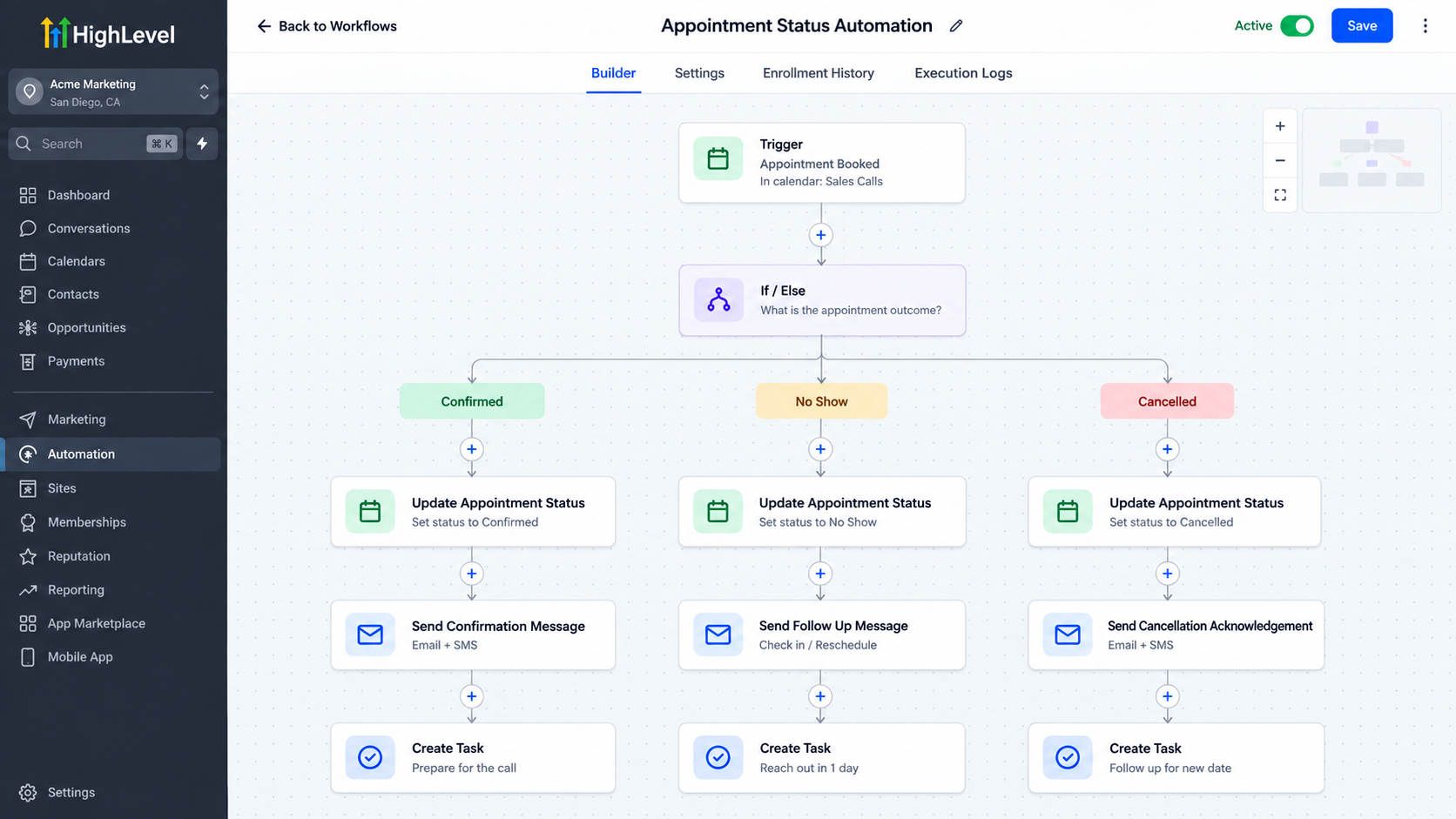Image resolution: width=1456 pixels, height=819 pixels.
Task: Select Automation in the sidebar
Action: coord(113,454)
